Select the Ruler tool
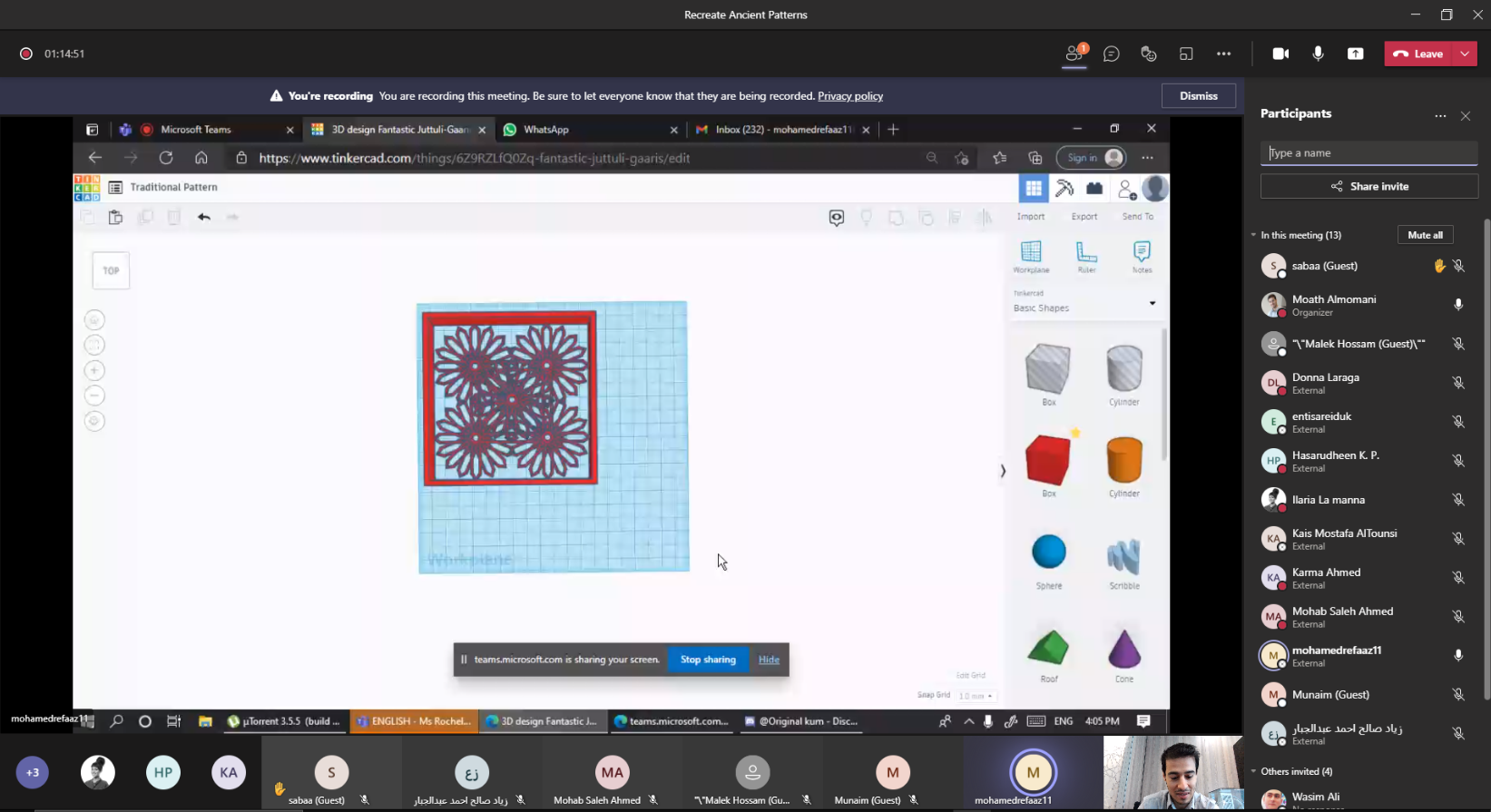The height and width of the screenshot is (812, 1491). point(1086,257)
